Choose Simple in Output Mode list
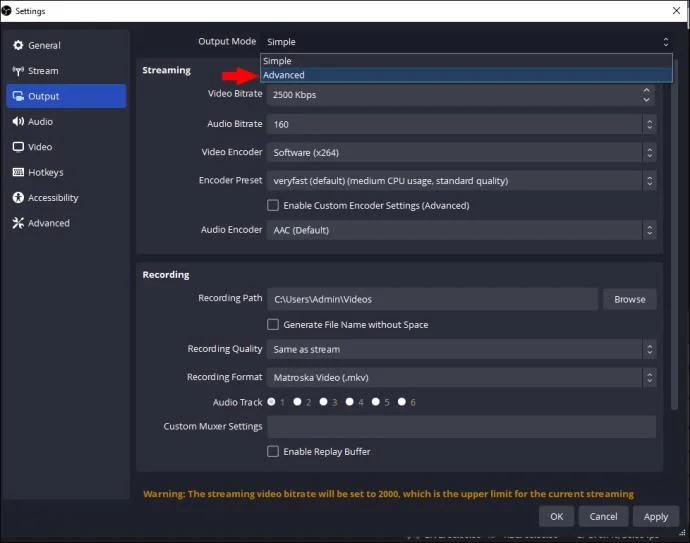Viewport: 690px width, 543px height. pos(466,61)
